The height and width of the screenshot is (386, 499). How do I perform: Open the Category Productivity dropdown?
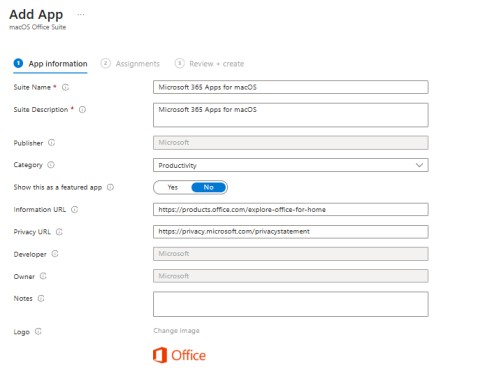[291, 165]
